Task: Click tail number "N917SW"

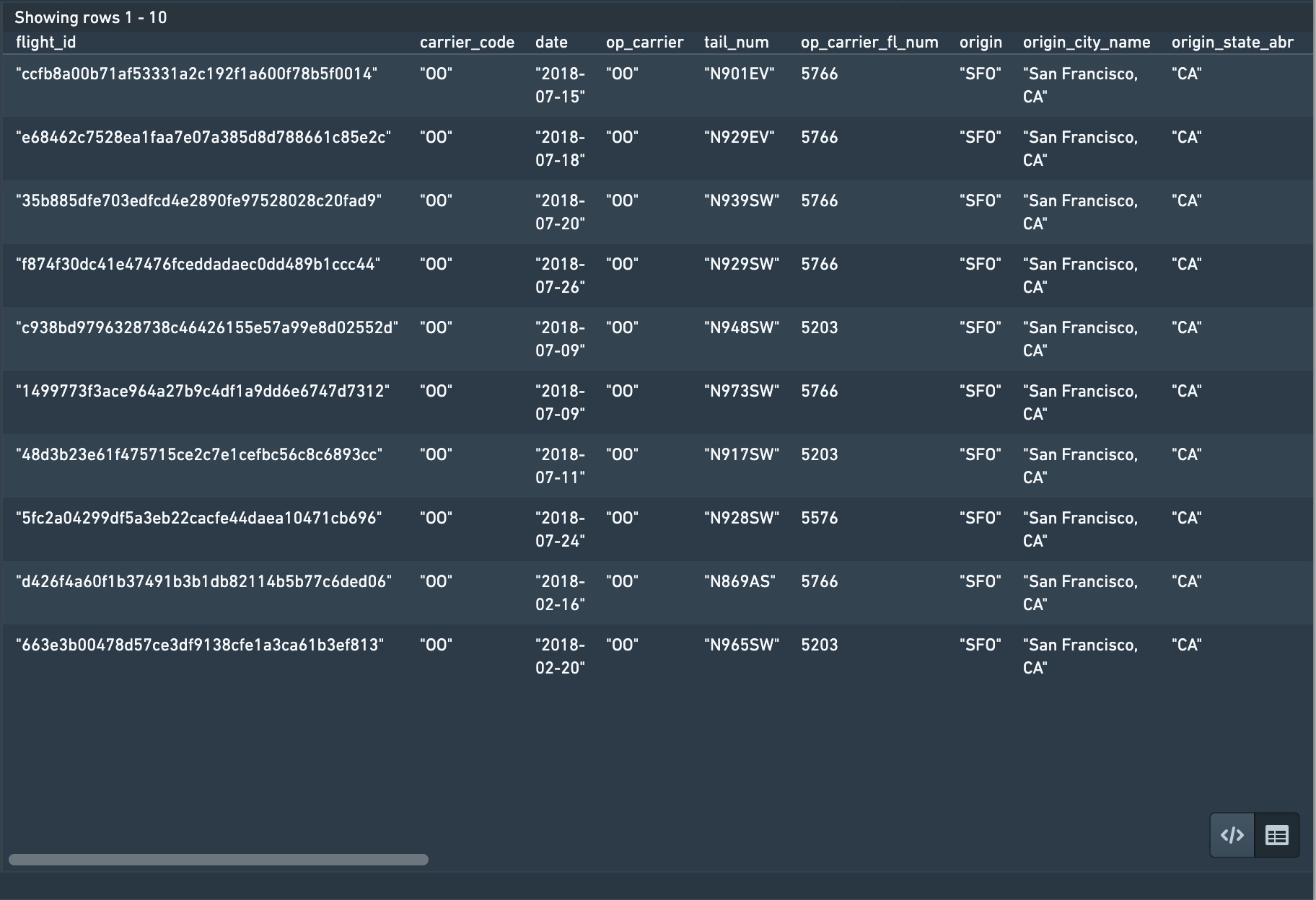Action: point(742,455)
